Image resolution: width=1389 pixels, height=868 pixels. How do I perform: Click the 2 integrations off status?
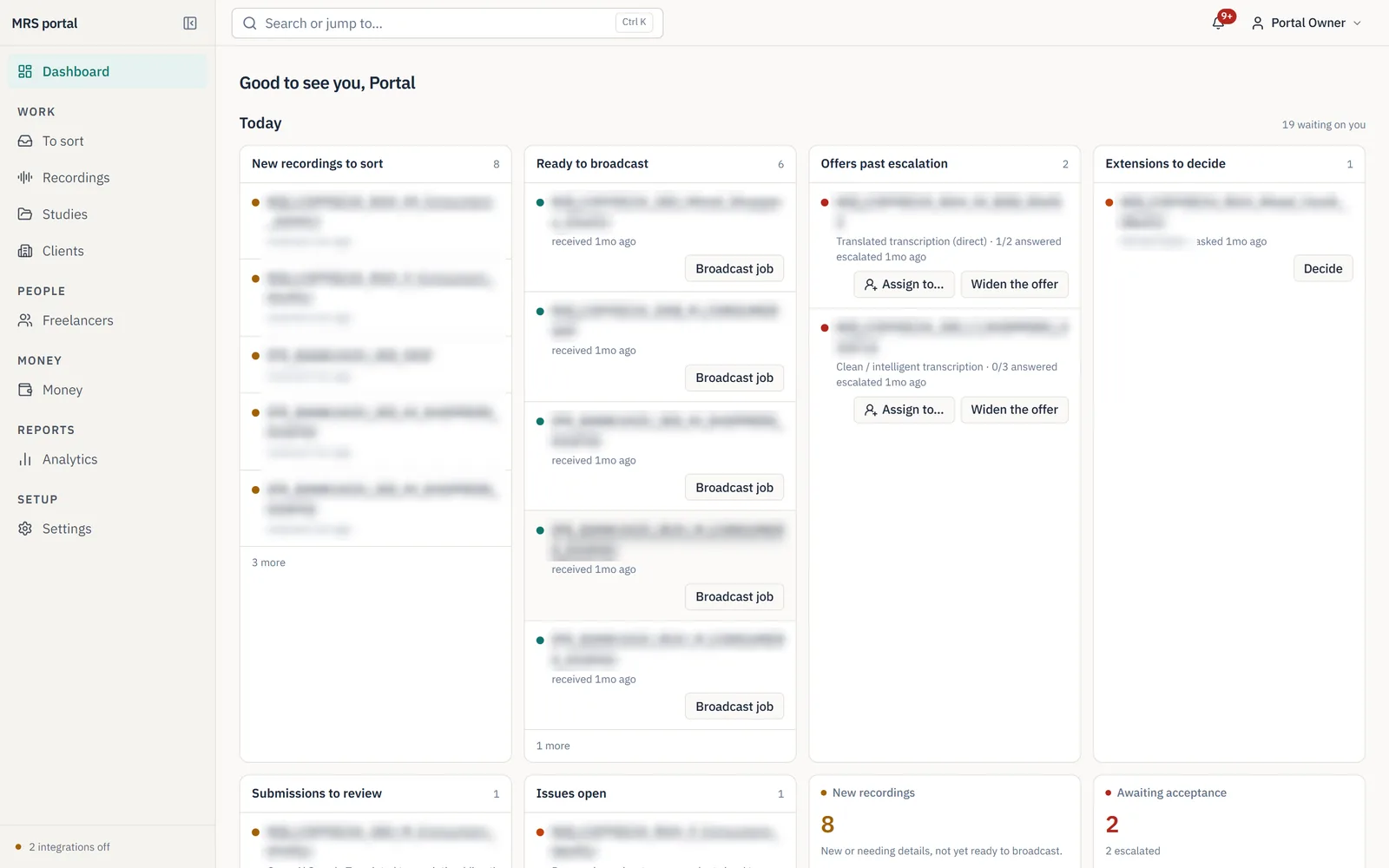[x=63, y=847]
